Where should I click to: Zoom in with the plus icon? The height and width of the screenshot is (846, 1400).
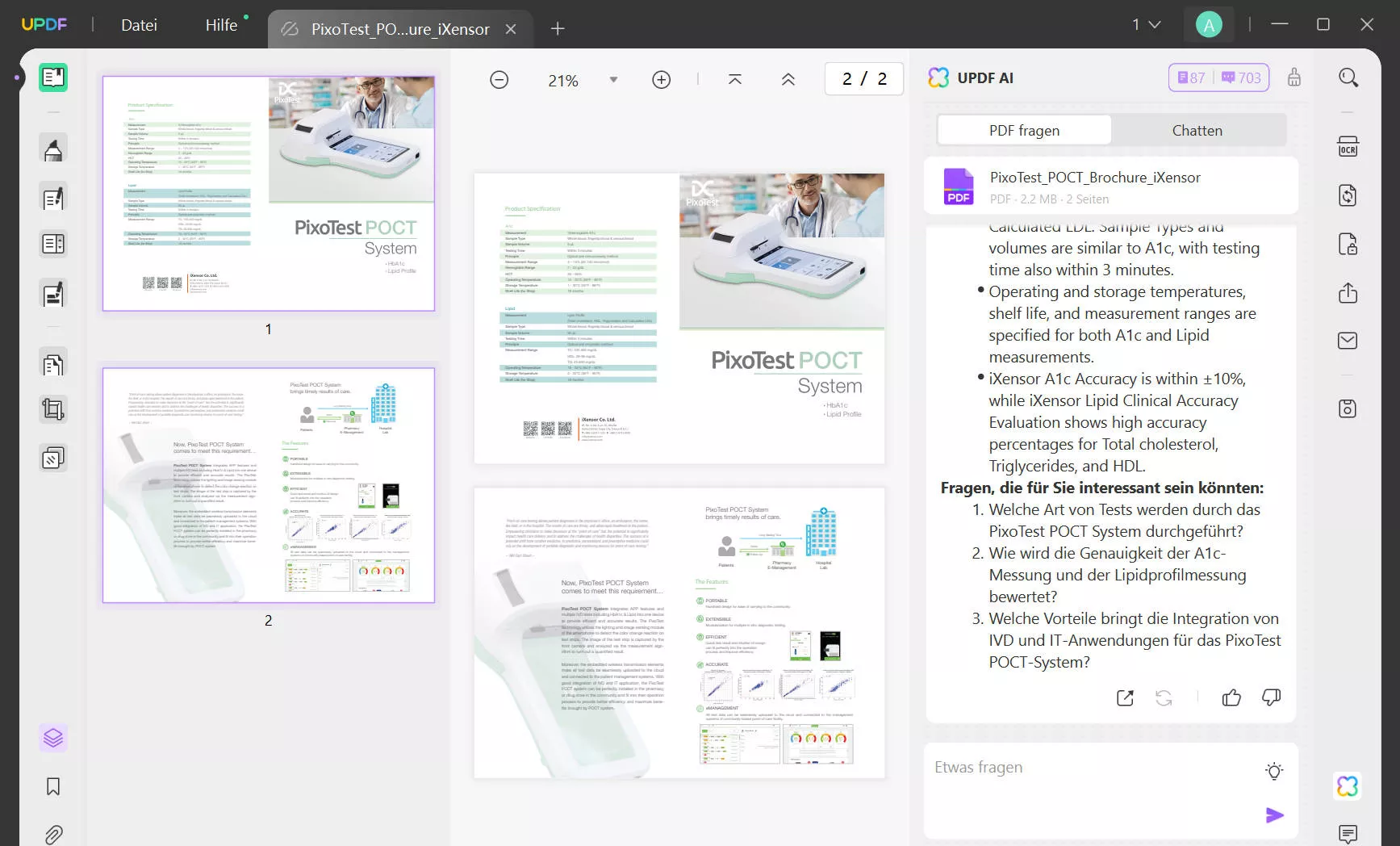pyautogui.click(x=662, y=80)
